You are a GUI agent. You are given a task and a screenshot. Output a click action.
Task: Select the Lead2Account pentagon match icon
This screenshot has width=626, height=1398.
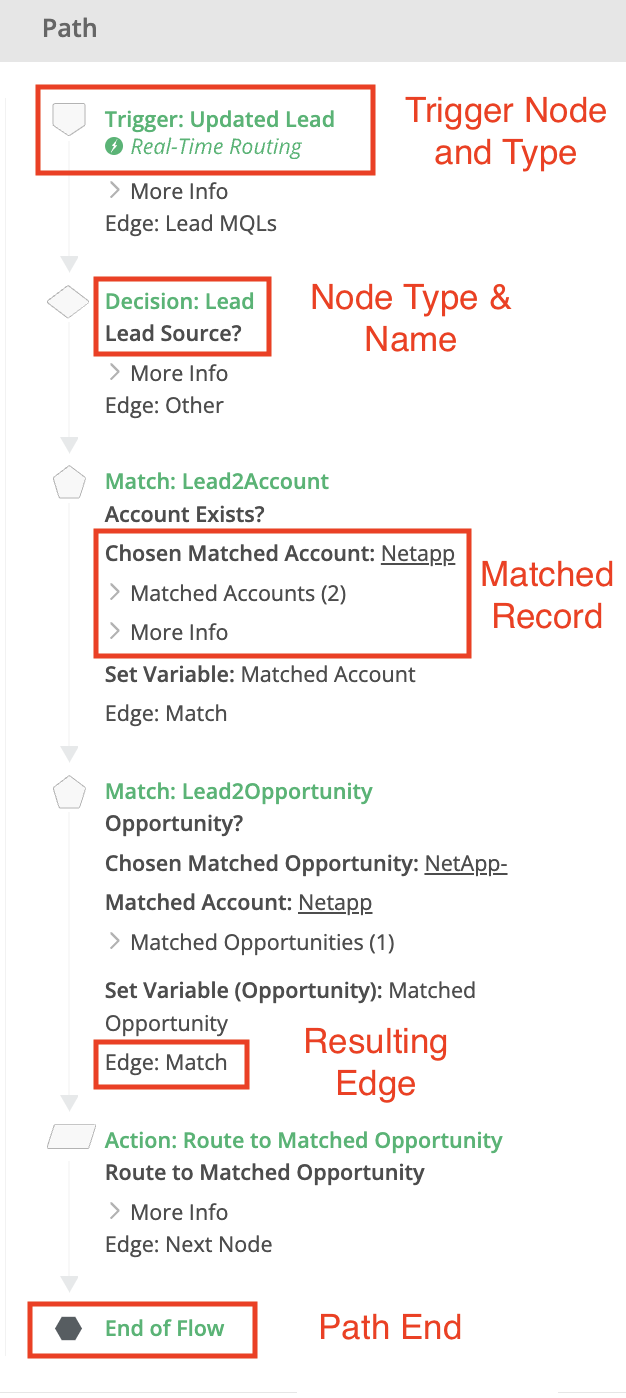(68, 483)
